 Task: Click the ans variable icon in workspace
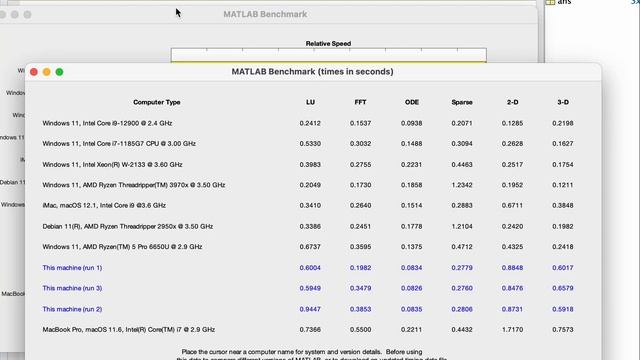[x=550, y=2]
